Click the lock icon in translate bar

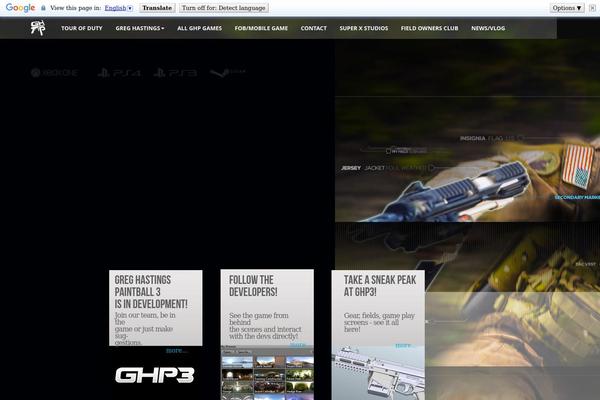[x=43, y=8]
